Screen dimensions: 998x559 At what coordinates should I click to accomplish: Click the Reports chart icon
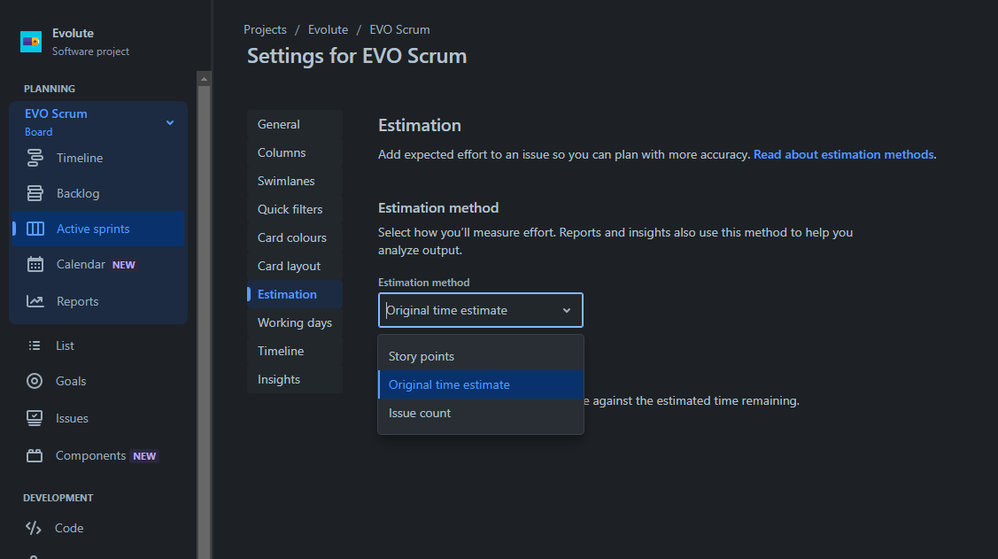coord(35,301)
